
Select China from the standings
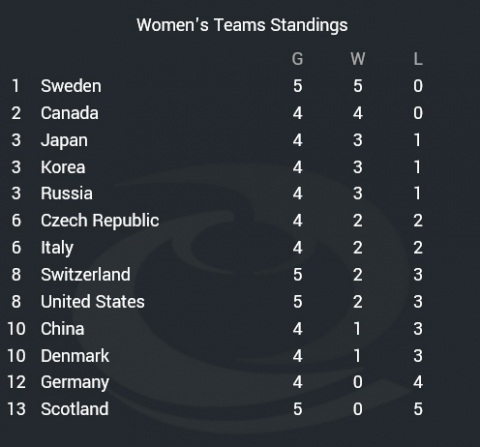(62, 329)
